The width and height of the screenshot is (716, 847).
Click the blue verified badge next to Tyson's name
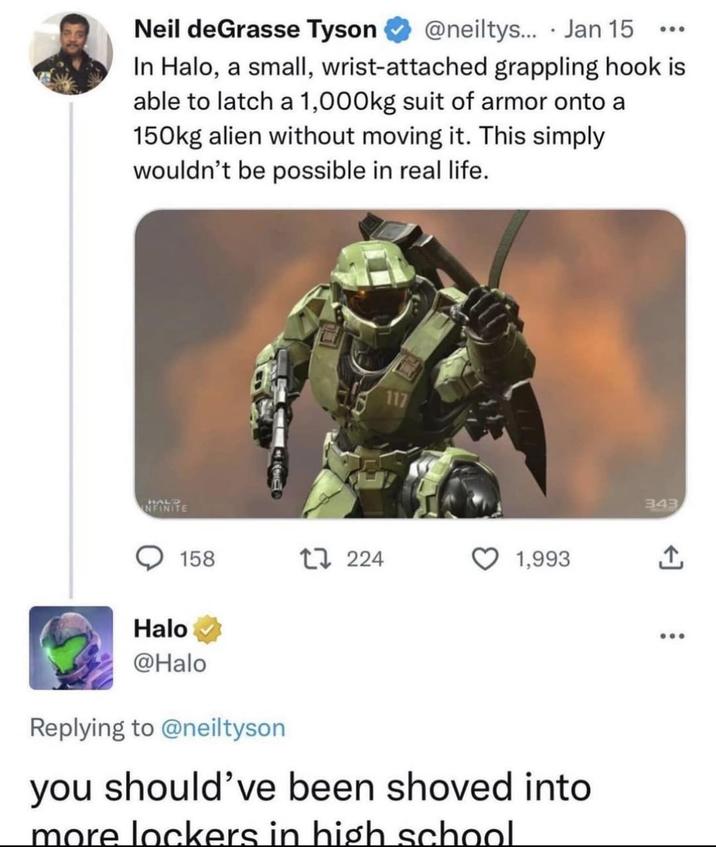[x=398, y=28]
